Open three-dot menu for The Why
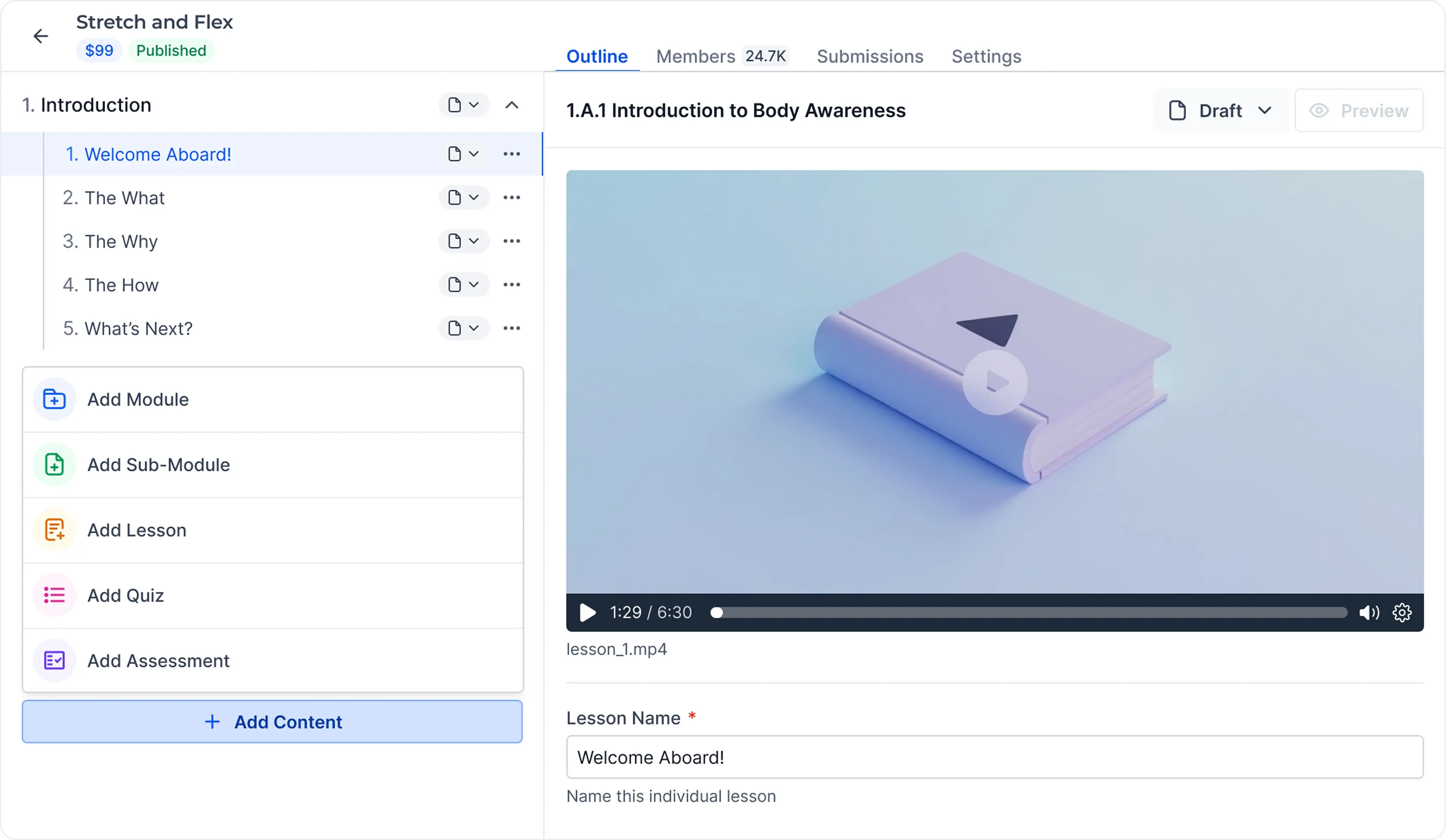The width and height of the screenshot is (1446, 840). (x=511, y=241)
